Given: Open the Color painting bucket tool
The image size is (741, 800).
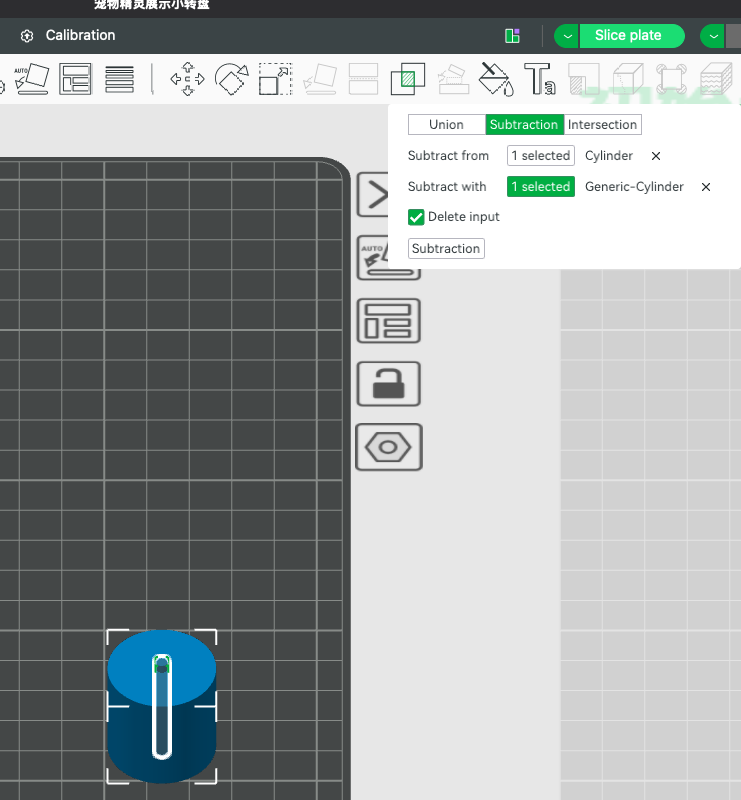Looking at the screenshot, I should click(496, 79).
